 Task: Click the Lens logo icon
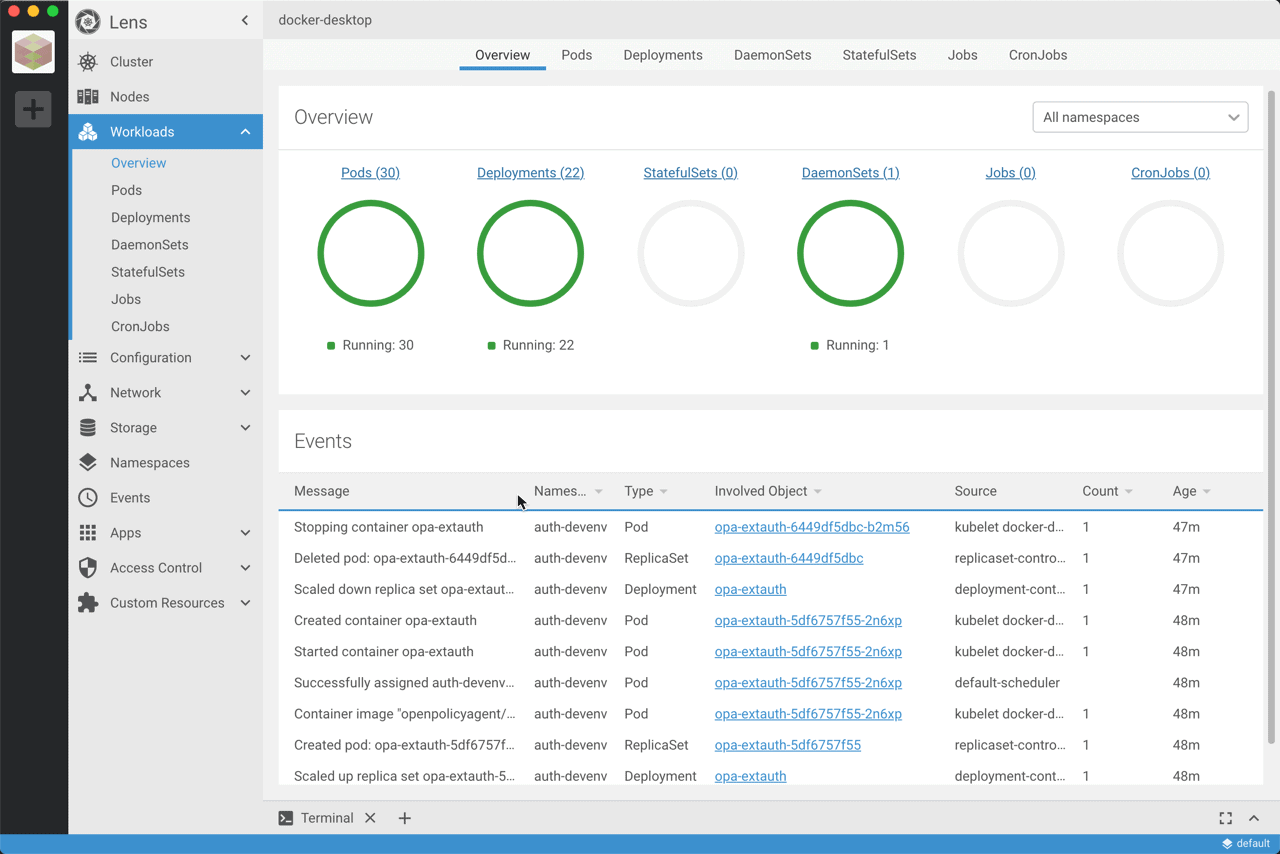[88, 21]
